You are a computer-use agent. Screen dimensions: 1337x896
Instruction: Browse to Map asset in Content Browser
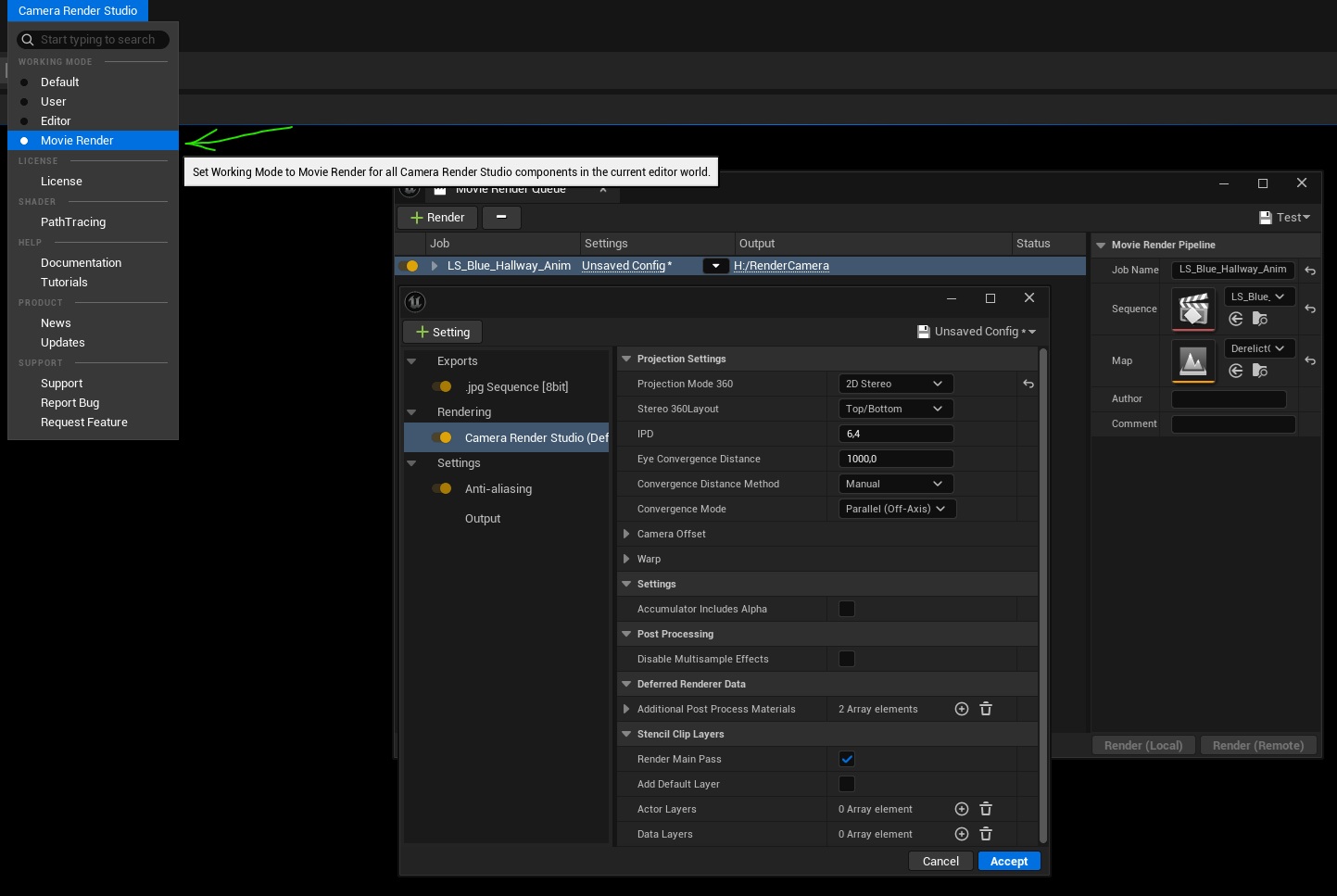(1260, 371)
